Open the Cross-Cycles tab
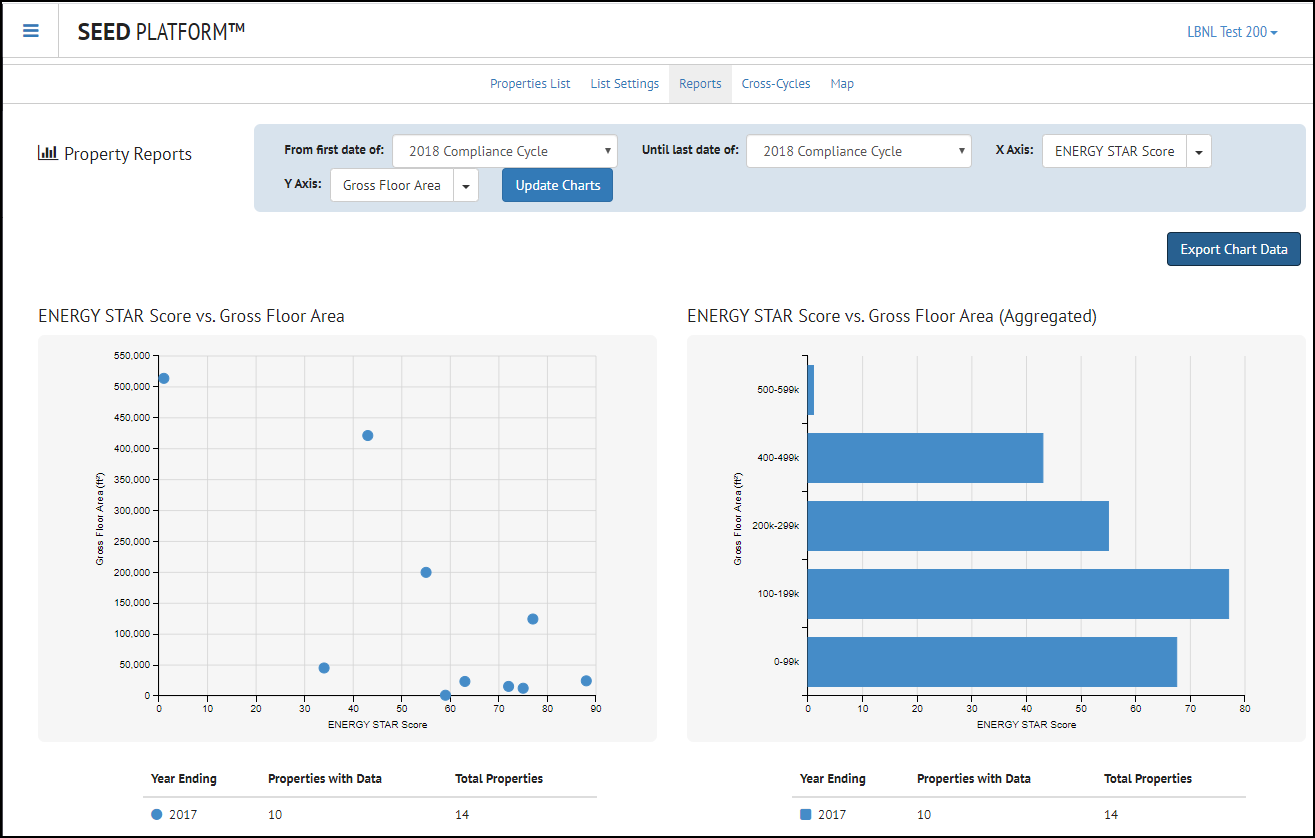The image size is (1315, 838). [x=776, y=84]
